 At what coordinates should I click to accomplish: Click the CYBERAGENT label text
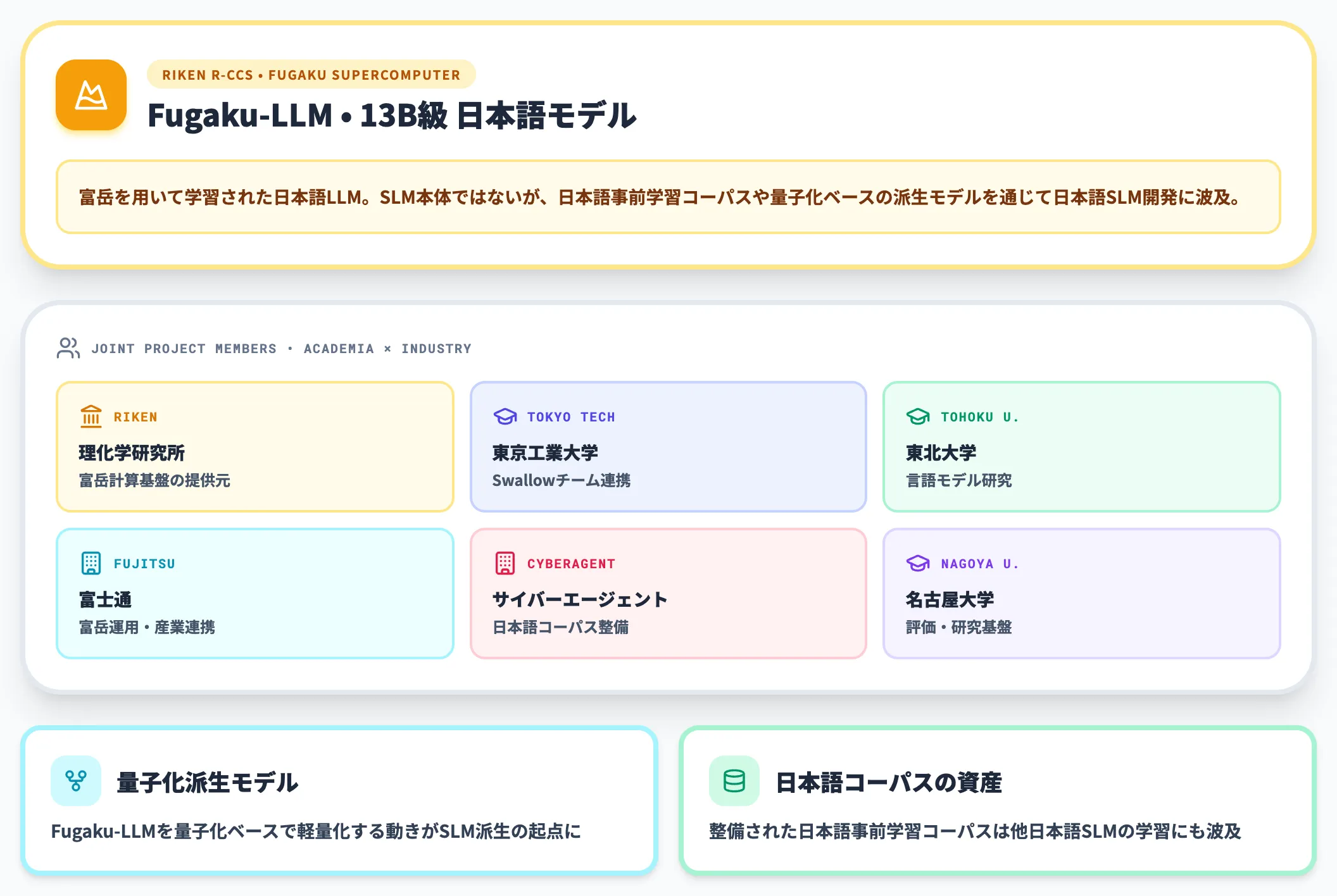click(571, 564)
